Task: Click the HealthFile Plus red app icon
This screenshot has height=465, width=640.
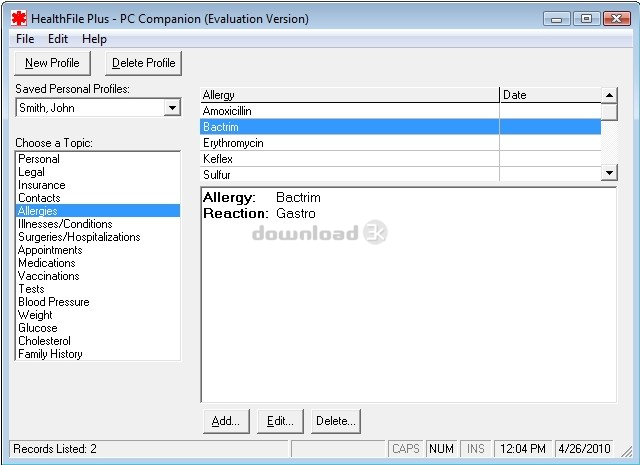Action: (x=18, y=18)
